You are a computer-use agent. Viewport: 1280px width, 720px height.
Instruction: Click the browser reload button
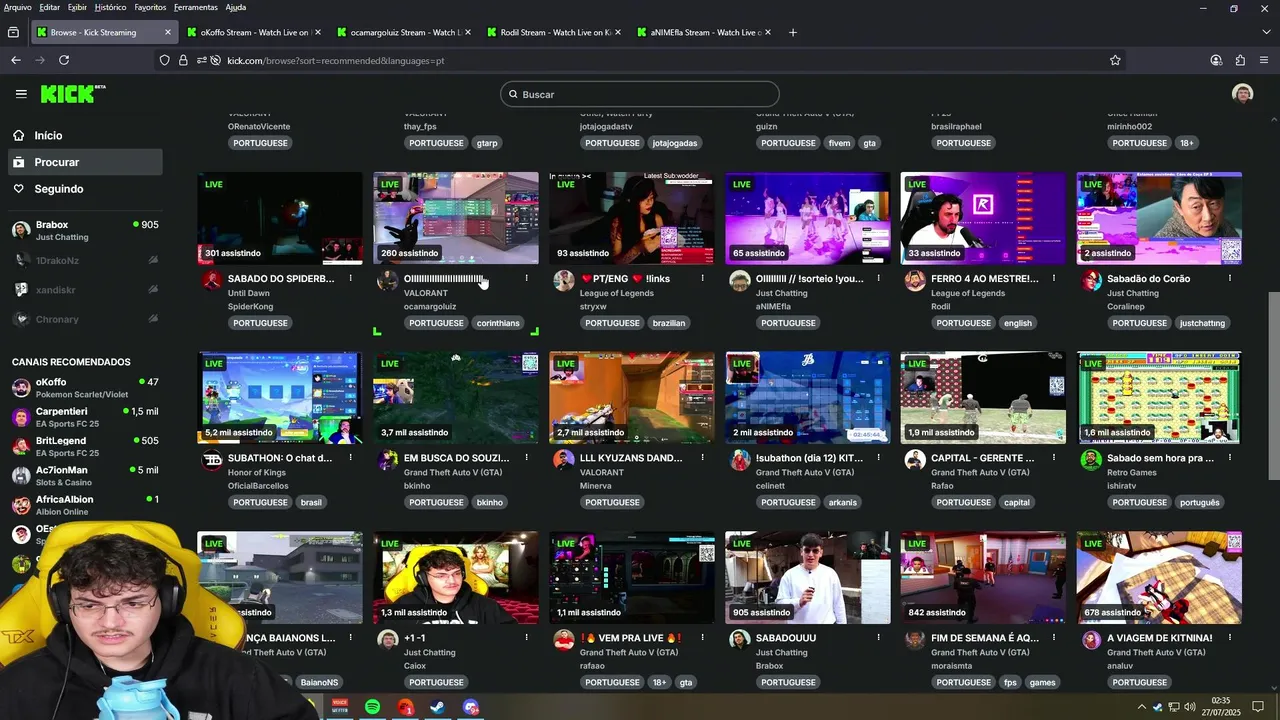tap(64, 60)
